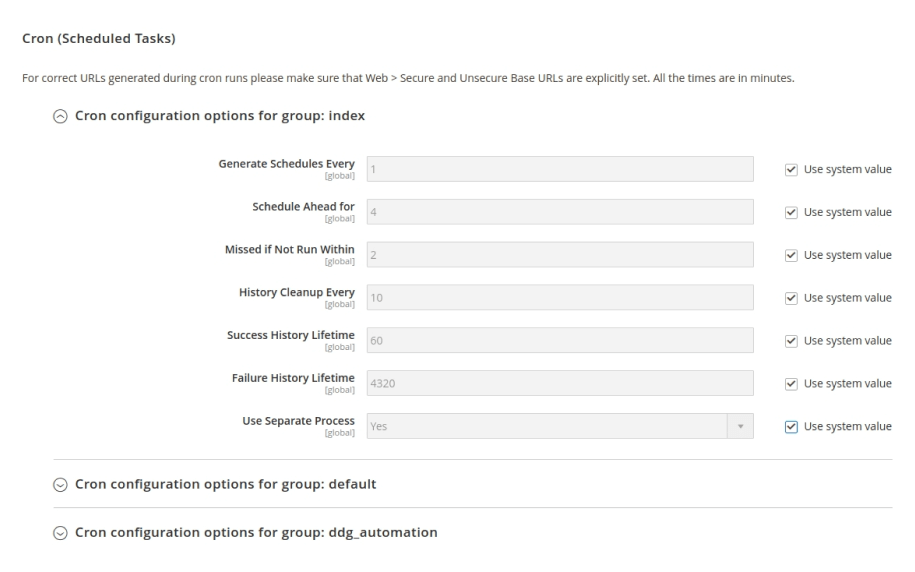Open Cron configuration group: ddg_automation heading

(x=256, y=533)
